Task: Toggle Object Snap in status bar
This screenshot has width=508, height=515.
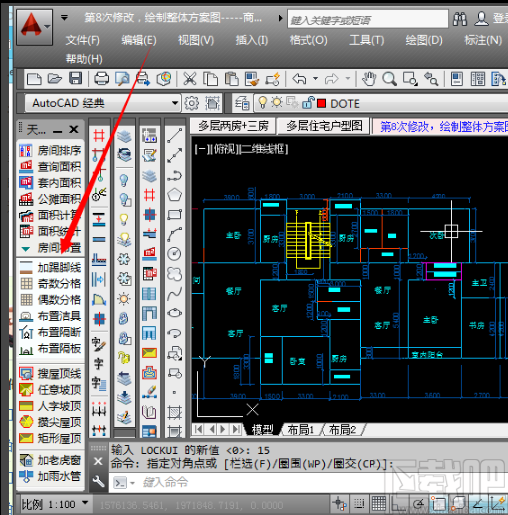Action: pyautogui.click(x=439, y=503)
